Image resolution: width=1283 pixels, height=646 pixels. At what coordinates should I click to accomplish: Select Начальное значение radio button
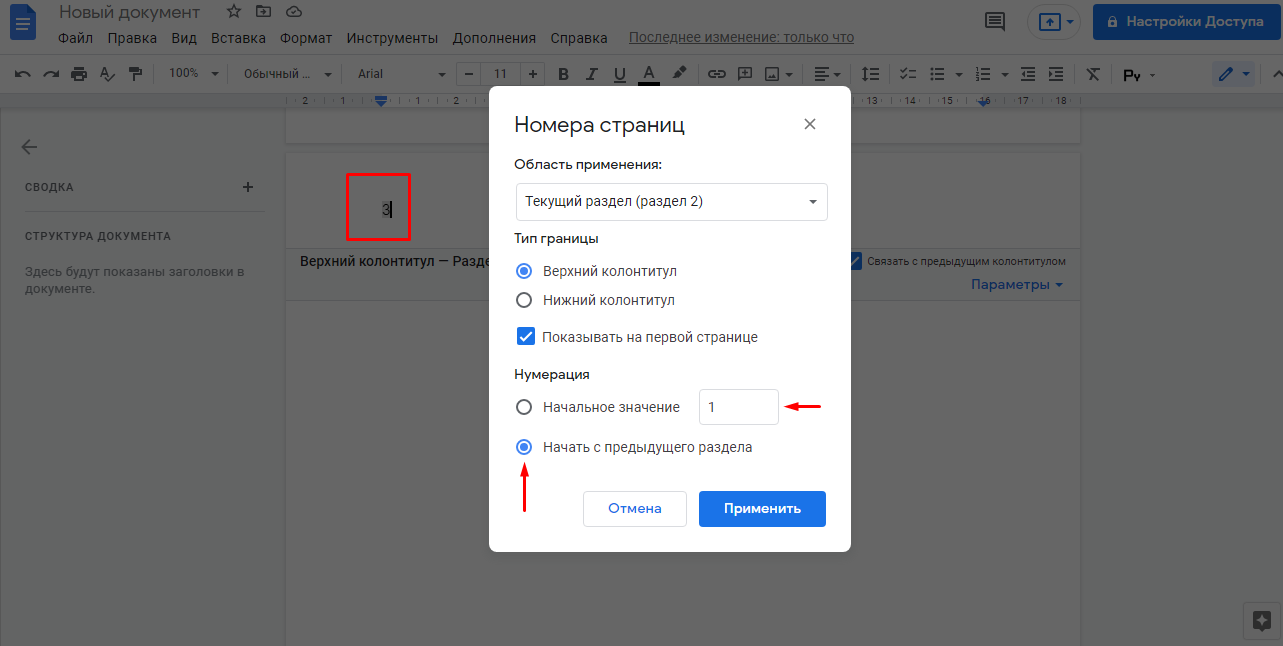(523, 407)
